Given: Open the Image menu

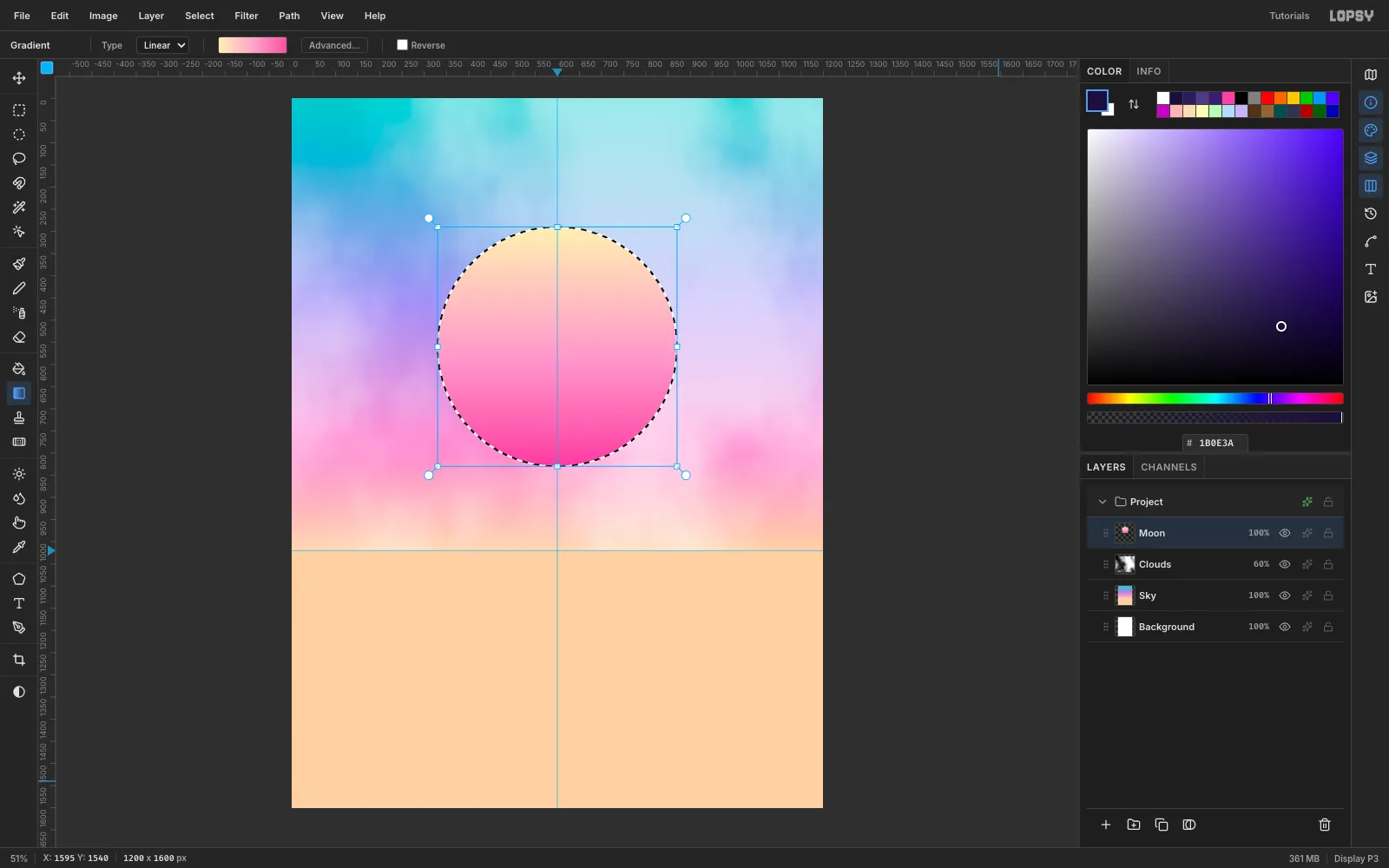Looking at the screenshot, I should coord(103,16).
